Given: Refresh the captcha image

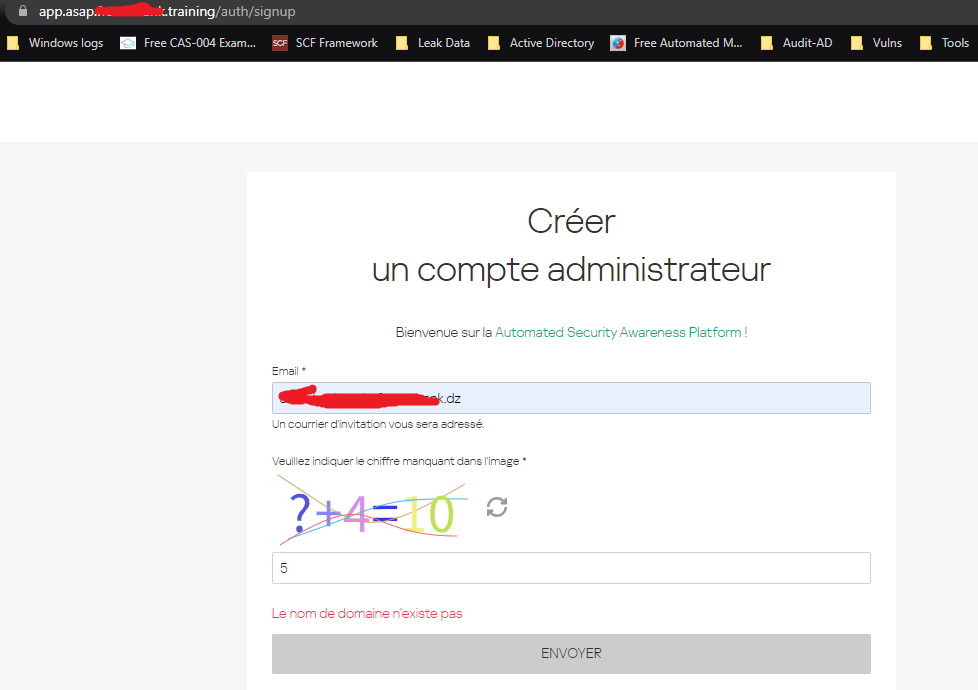Looking at the screenshot, I should (x=497, y=507).
